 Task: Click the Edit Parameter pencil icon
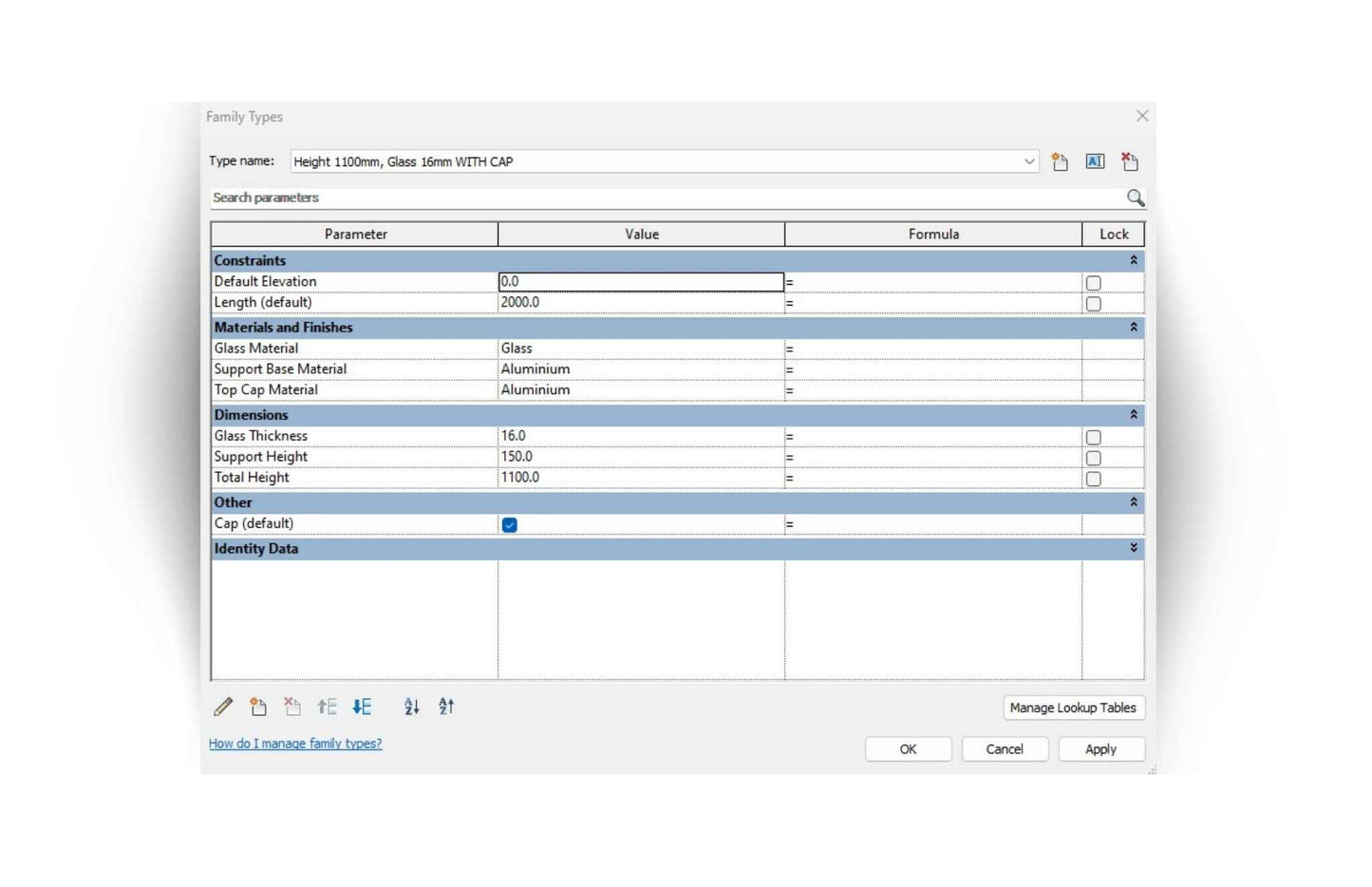point(223,707)
